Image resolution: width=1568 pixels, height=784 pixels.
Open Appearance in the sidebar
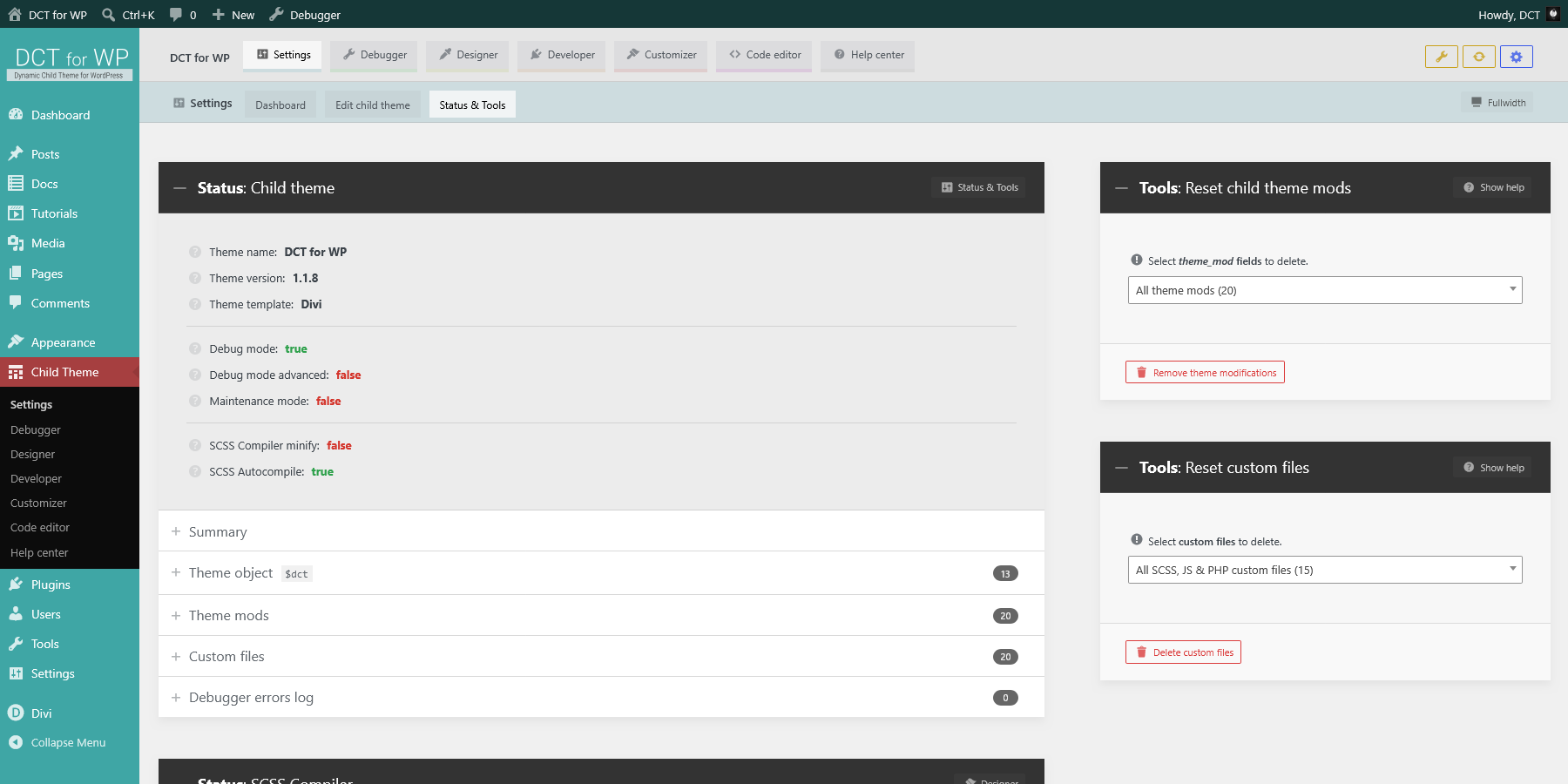(70, 342)
